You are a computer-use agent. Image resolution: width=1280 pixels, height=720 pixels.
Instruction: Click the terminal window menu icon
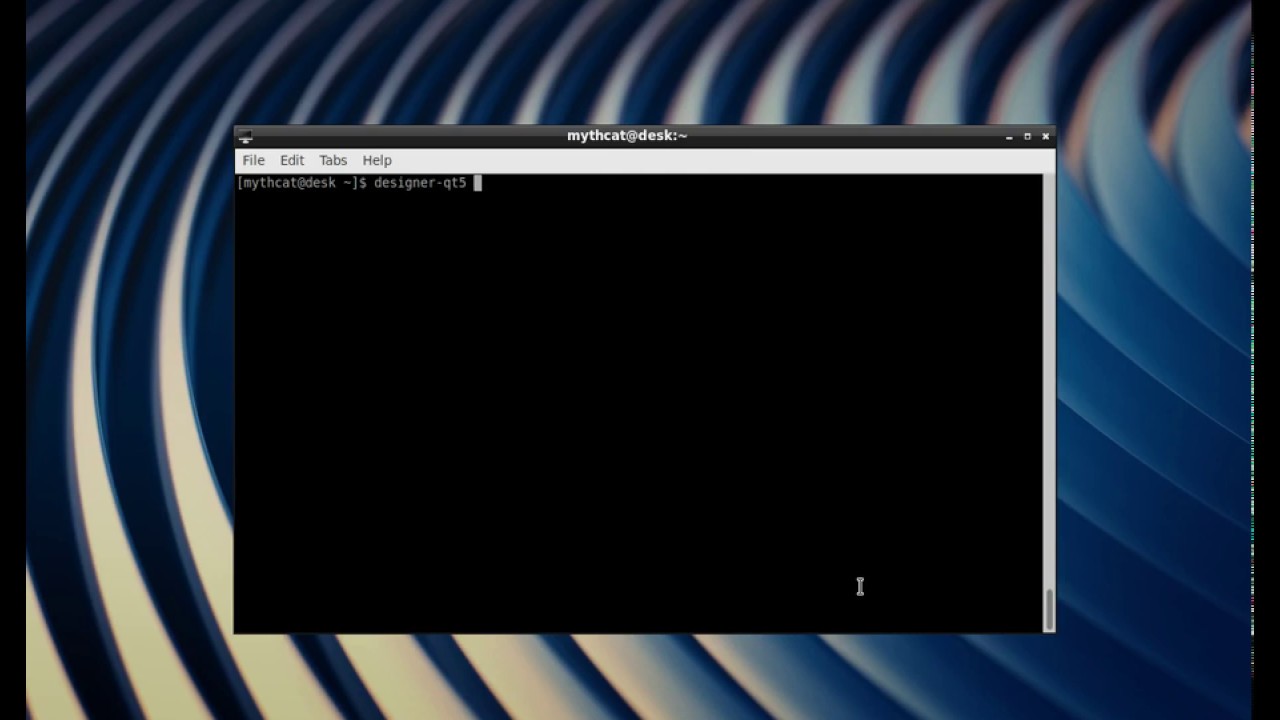tap(245, 136)
